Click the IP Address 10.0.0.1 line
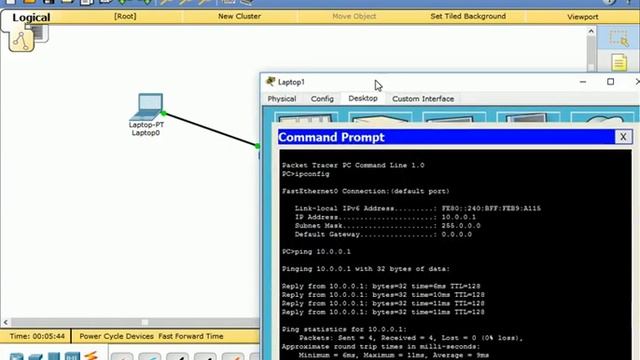Screen dimensions: 640x360 (x=385, y=217)
